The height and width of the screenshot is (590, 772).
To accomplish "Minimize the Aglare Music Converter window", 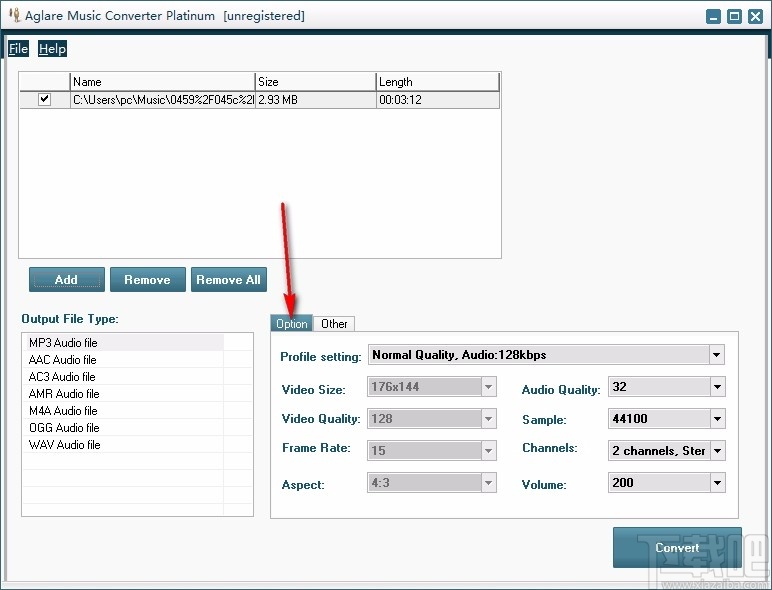I will click(x=713, y=17).
